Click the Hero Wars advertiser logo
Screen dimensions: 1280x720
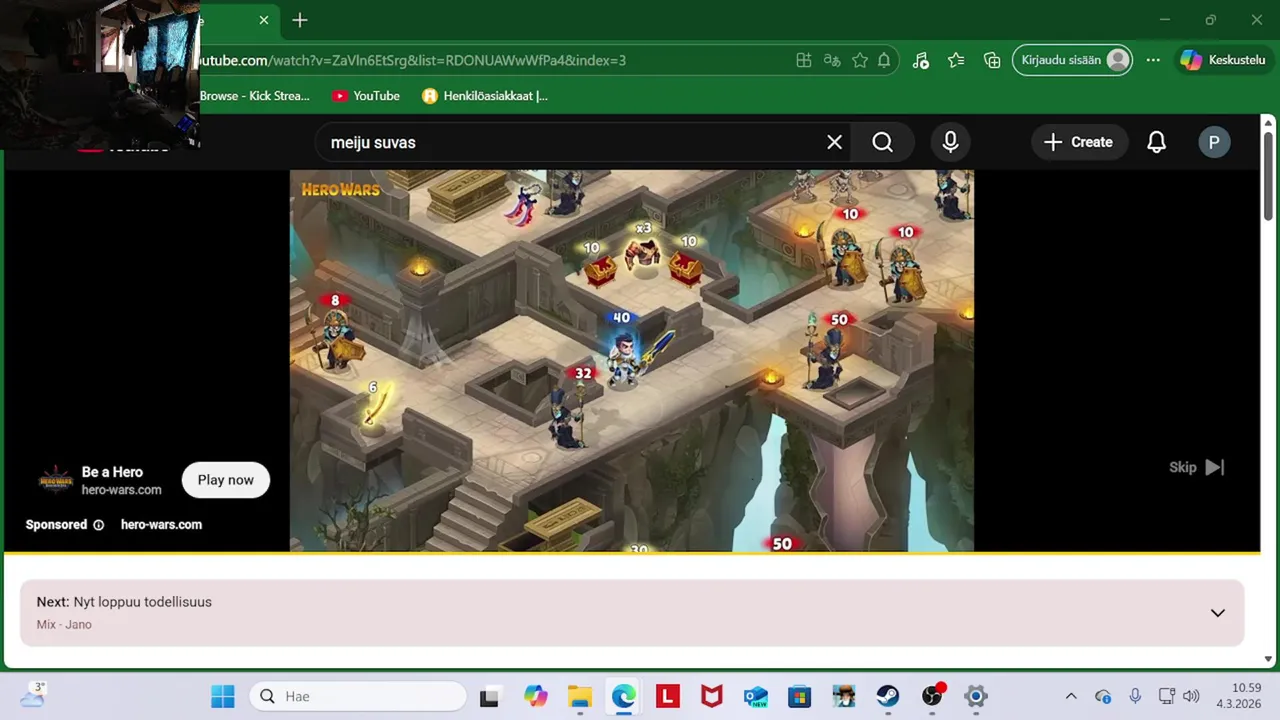tap(56, 480)
